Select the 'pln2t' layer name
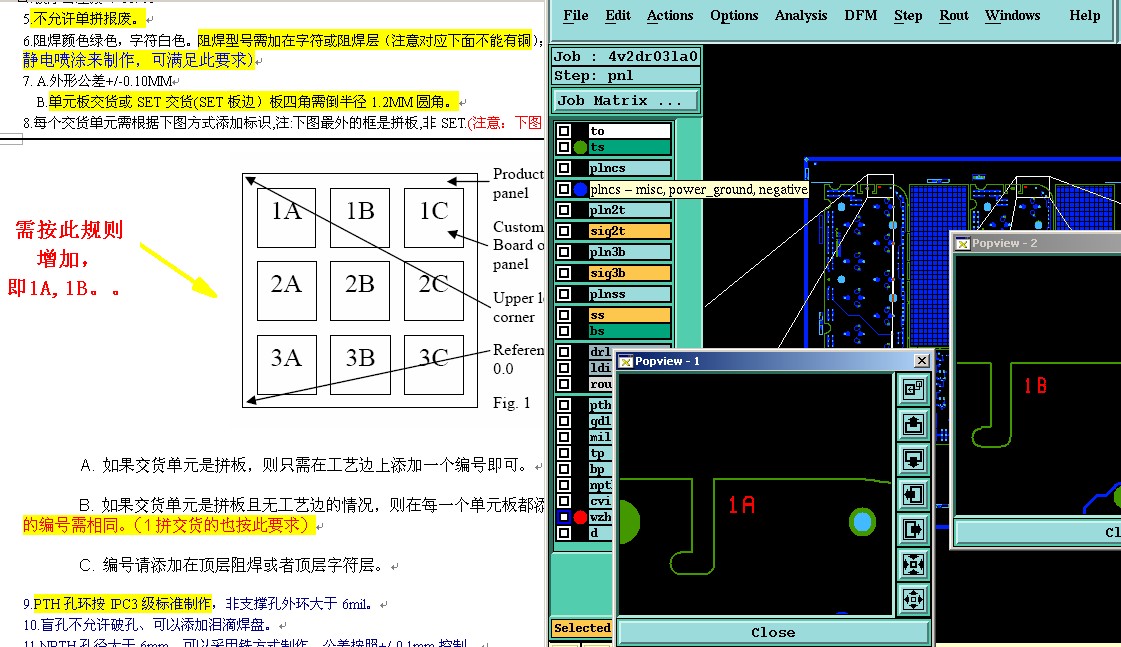 630,210
